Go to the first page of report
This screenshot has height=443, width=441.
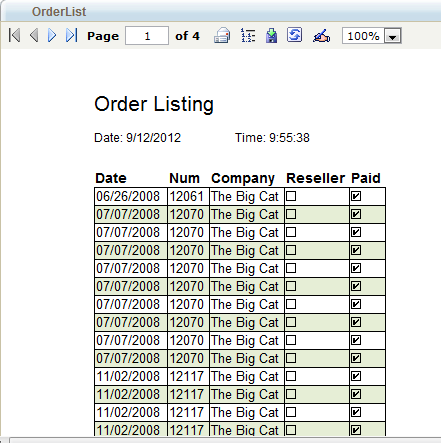click(x=15, y=35)
